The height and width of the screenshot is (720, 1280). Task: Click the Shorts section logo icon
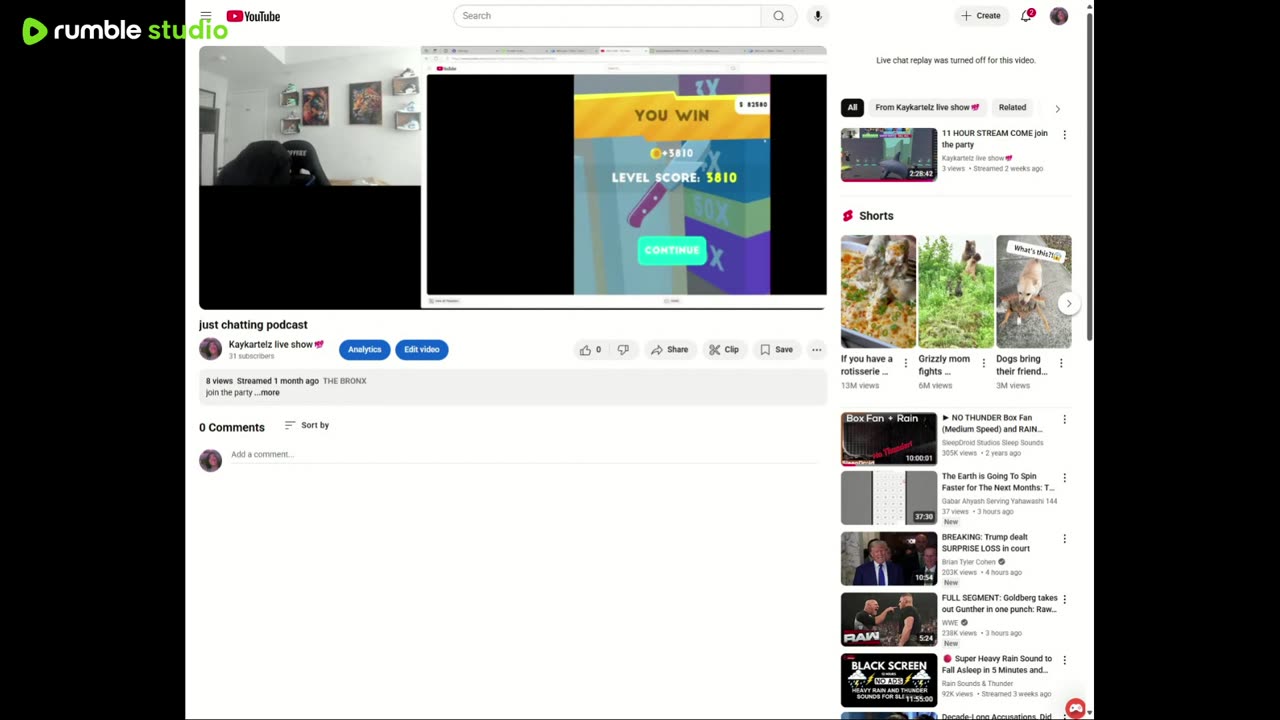coord(848,216)
